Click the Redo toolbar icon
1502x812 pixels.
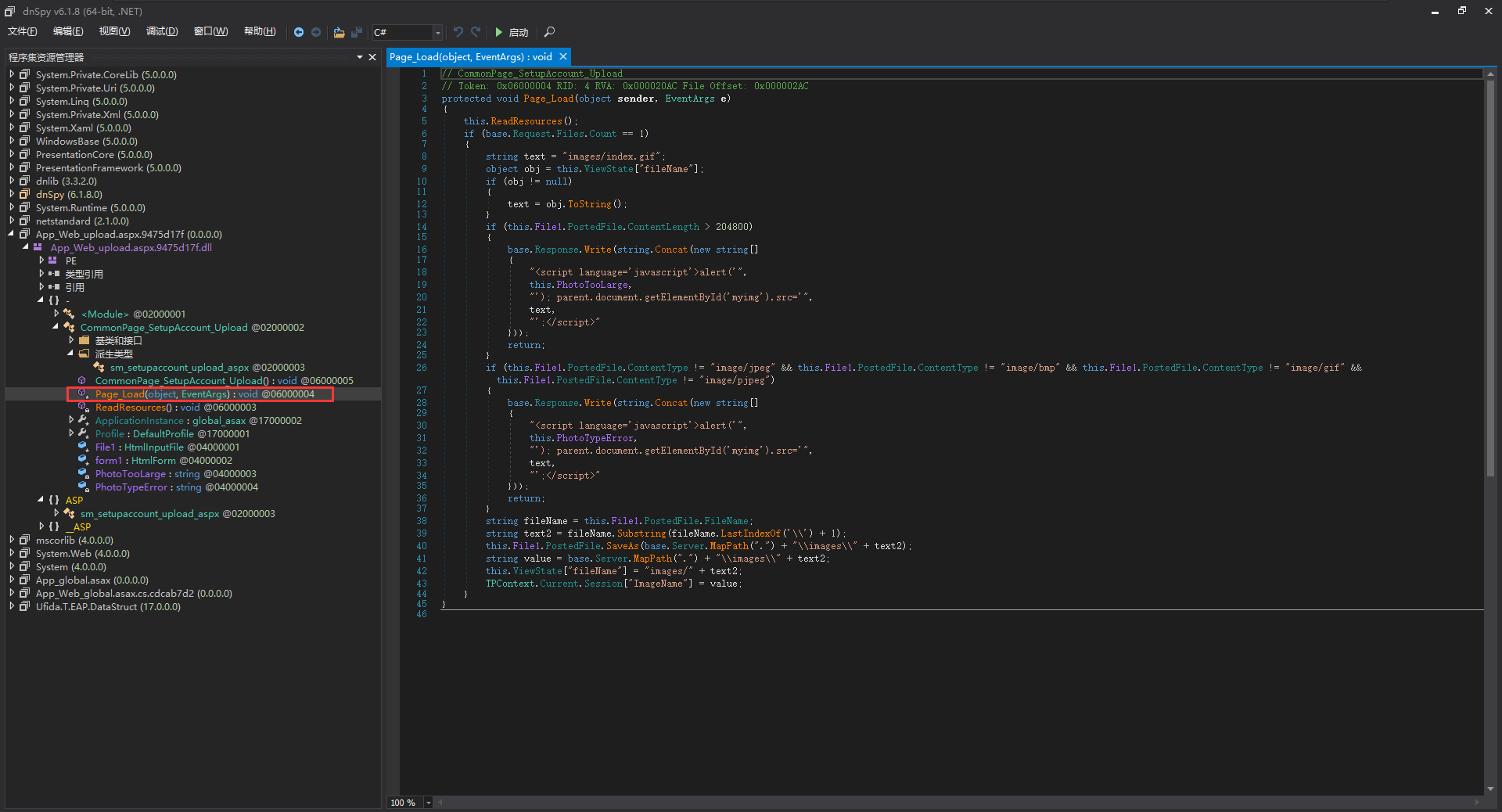tap(476, 32)
